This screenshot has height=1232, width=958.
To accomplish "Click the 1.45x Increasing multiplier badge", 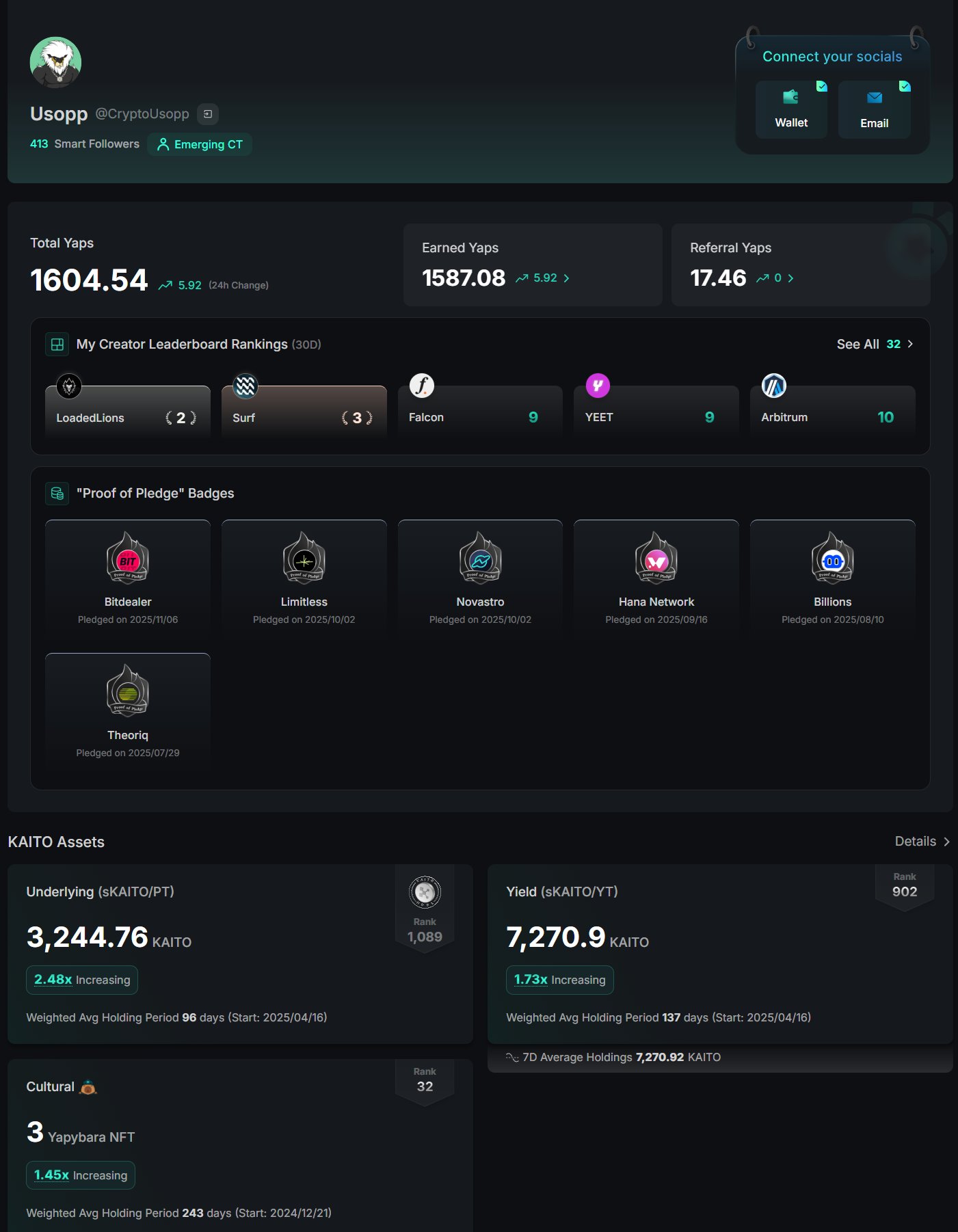I will (81, 1175).
